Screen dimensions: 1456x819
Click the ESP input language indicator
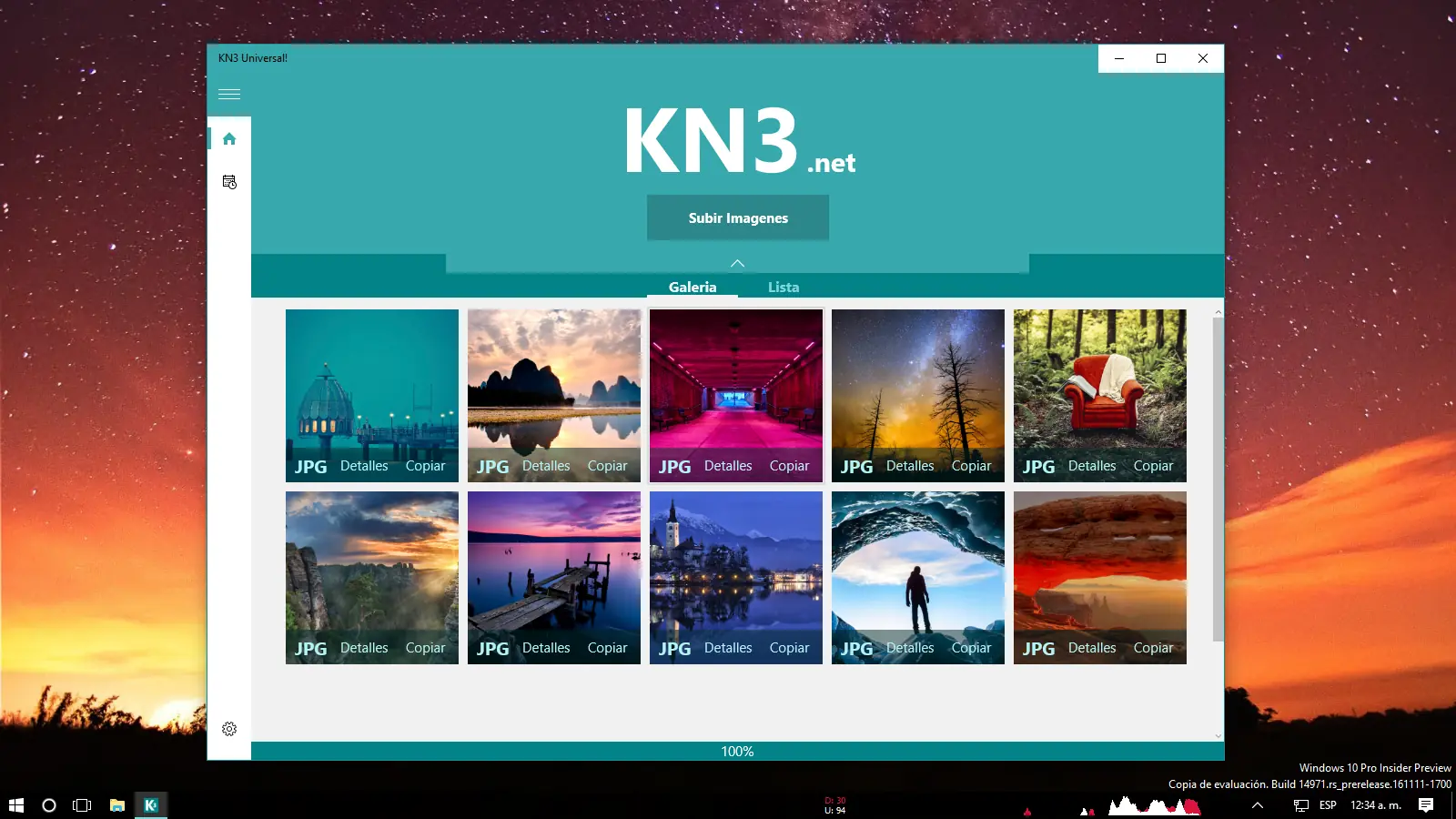coord(1328,805)
